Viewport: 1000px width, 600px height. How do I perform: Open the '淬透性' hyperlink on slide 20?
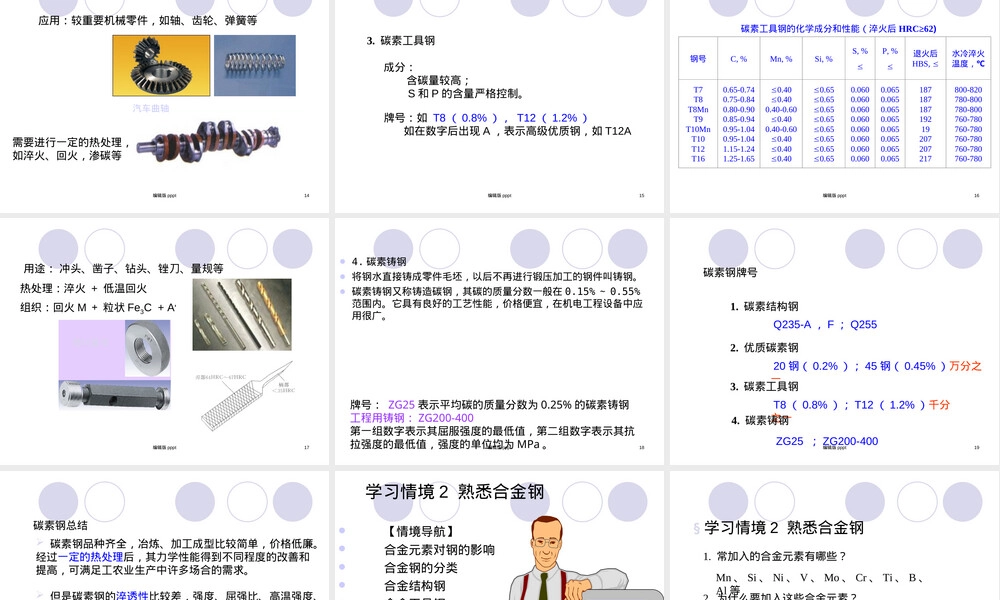[132, 596]
